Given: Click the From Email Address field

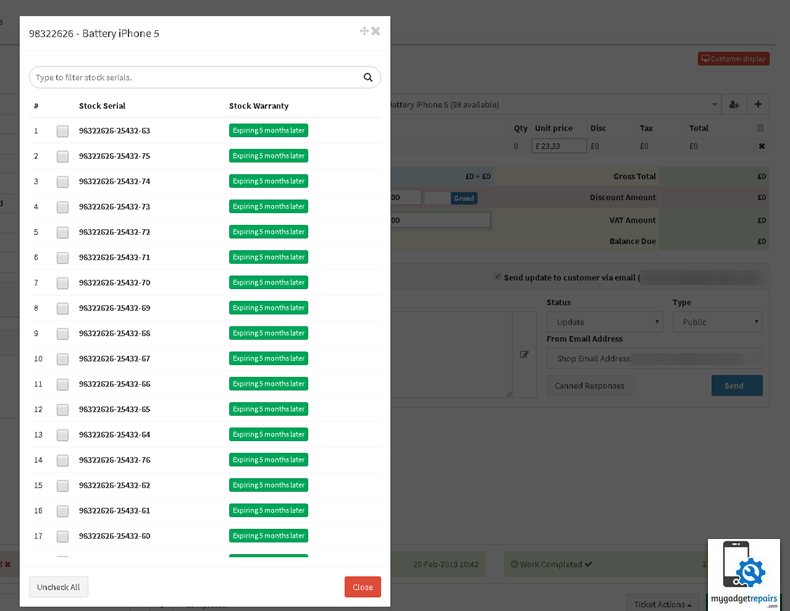Looking at the screenshot, I should [x=654, y=359].
